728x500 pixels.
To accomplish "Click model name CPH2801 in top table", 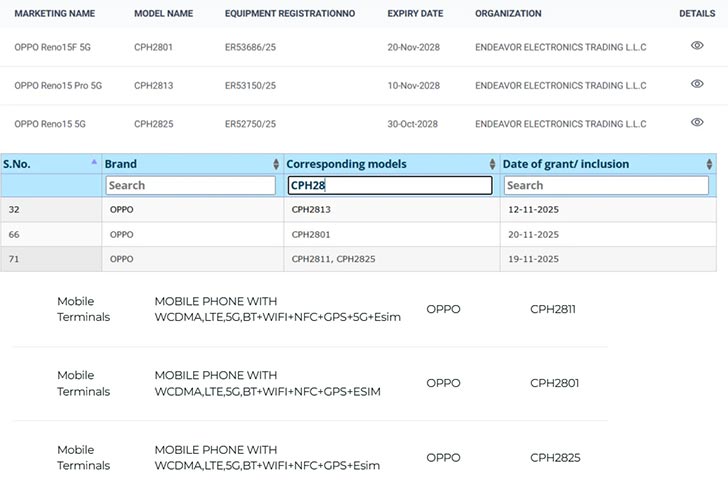I will point(153,47).
